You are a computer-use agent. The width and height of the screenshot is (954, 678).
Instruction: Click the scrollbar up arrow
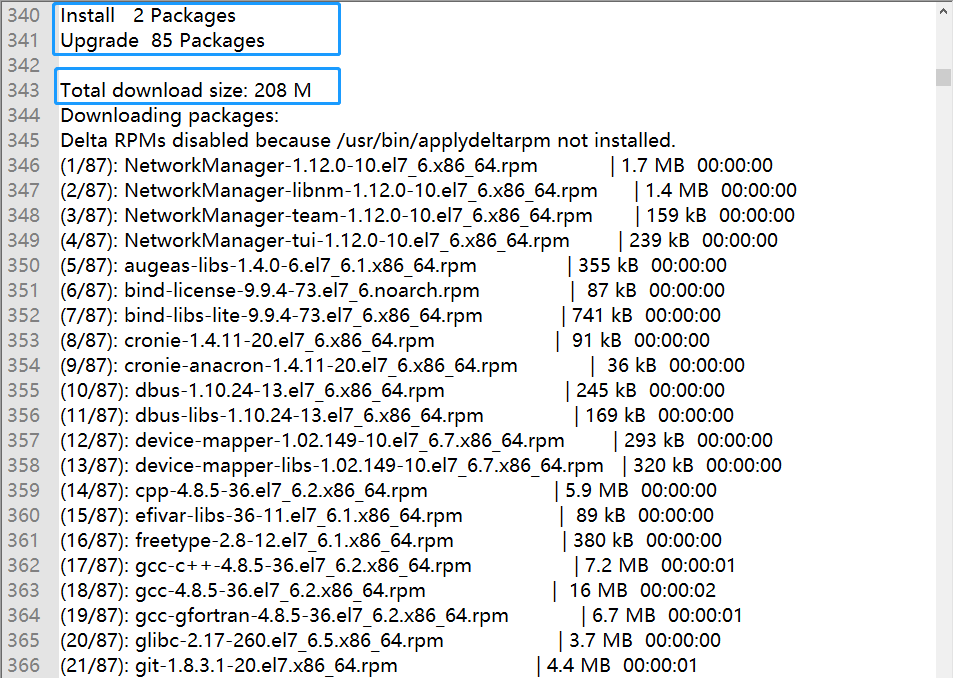coord(944,12)
